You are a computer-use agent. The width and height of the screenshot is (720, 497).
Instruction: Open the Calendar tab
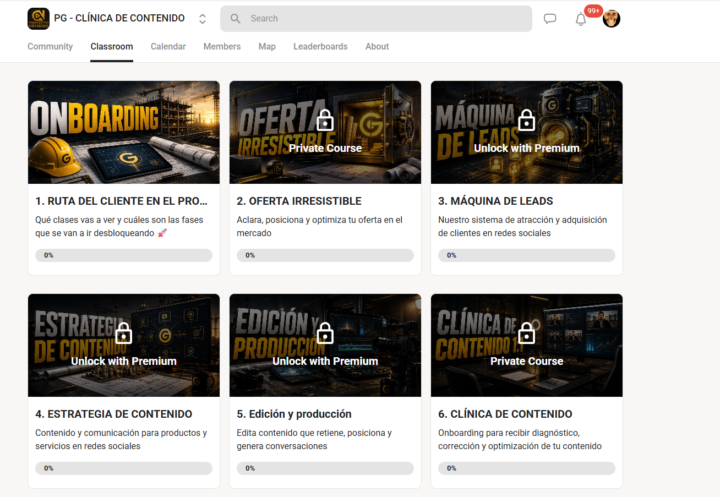pyautogui.click(x=168, y=46)
